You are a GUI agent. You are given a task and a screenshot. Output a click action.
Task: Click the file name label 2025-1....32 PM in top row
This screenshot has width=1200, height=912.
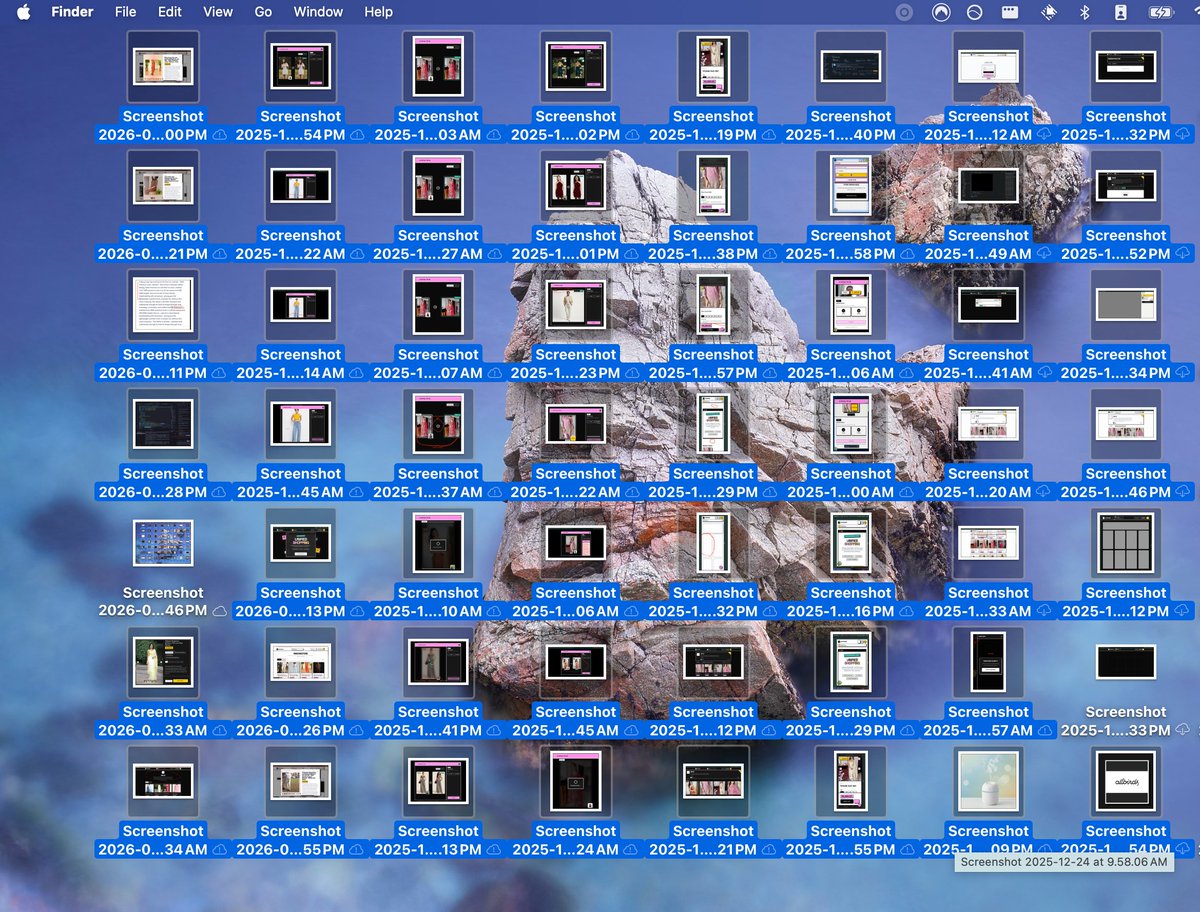click(x=1115, y=134)
